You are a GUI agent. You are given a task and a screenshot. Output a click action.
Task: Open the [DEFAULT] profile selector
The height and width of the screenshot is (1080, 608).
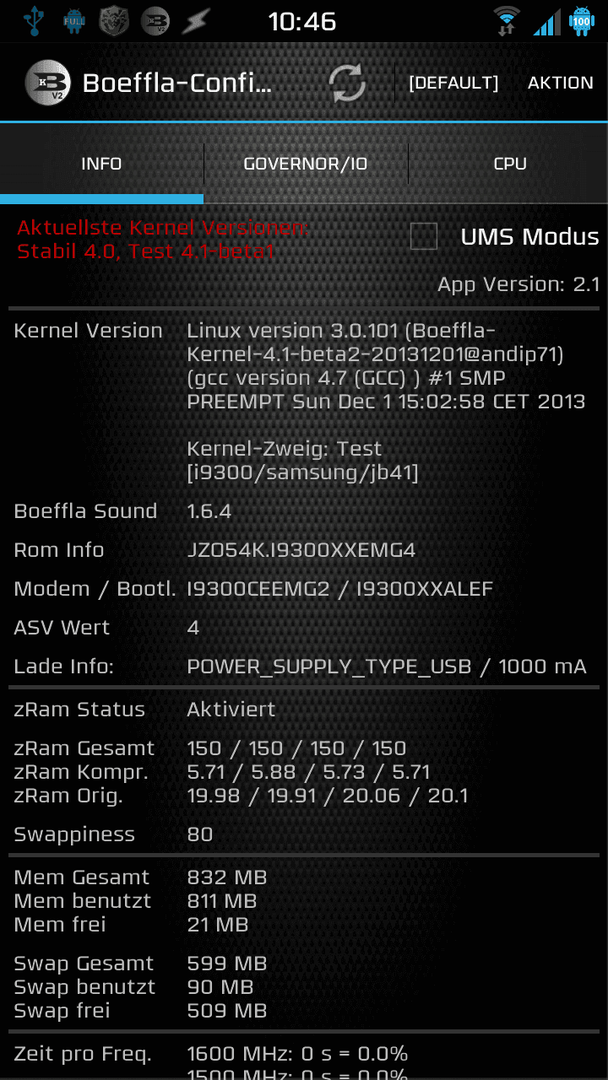(453, 83)
